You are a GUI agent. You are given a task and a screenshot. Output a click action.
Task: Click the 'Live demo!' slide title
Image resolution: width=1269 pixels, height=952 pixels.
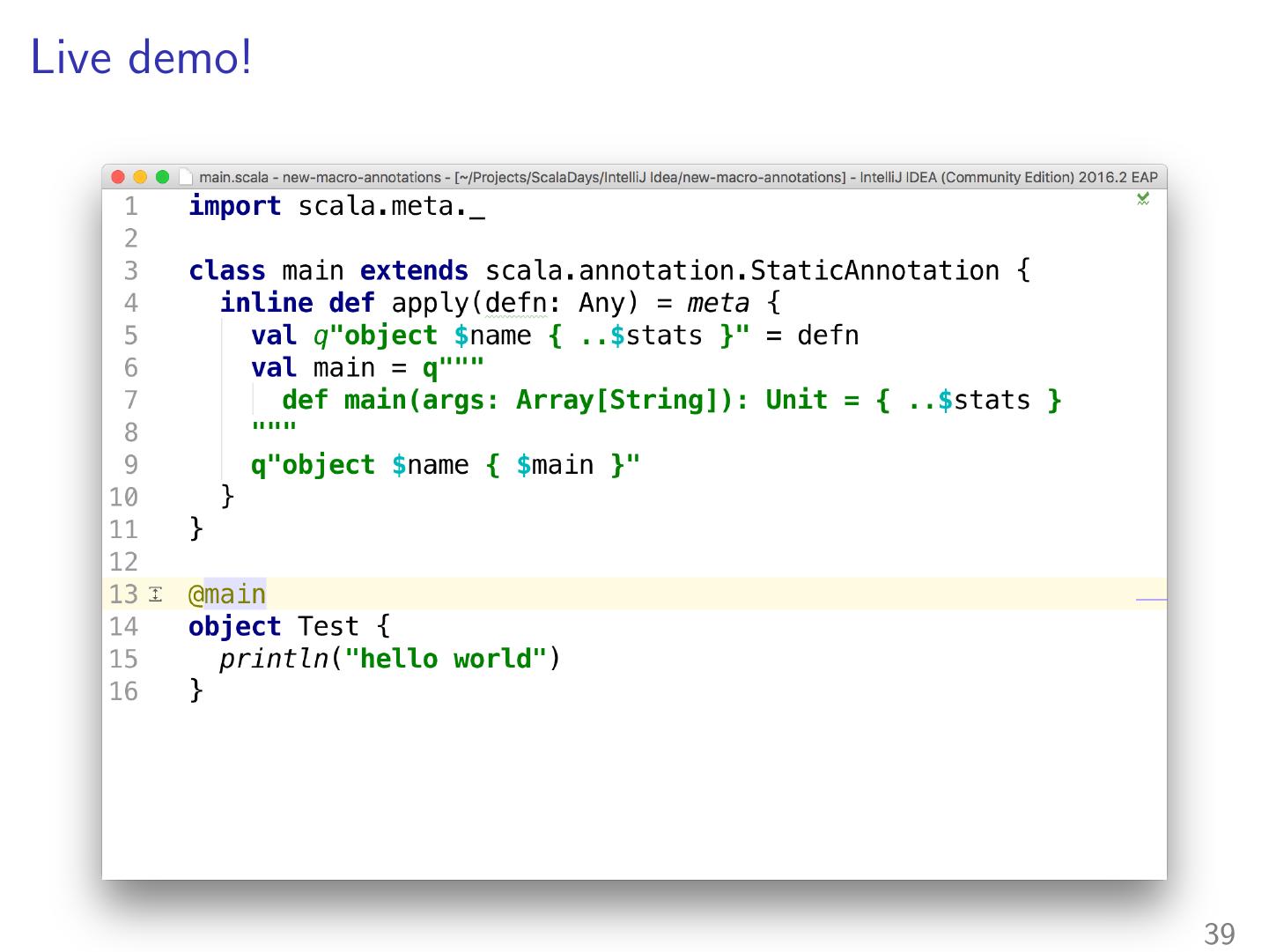(141, 57)
